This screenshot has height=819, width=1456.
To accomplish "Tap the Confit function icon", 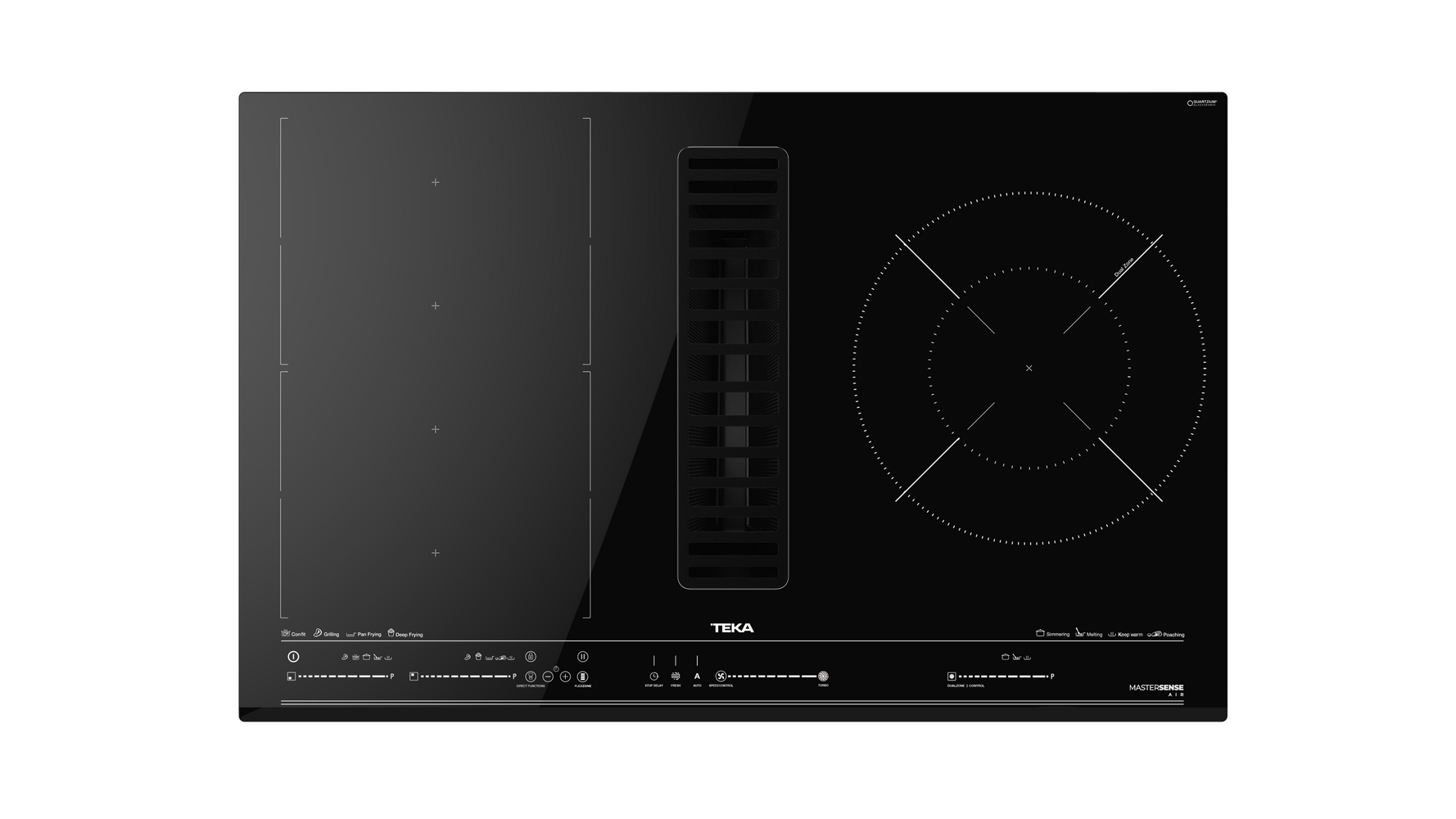I will pos(285,635).
